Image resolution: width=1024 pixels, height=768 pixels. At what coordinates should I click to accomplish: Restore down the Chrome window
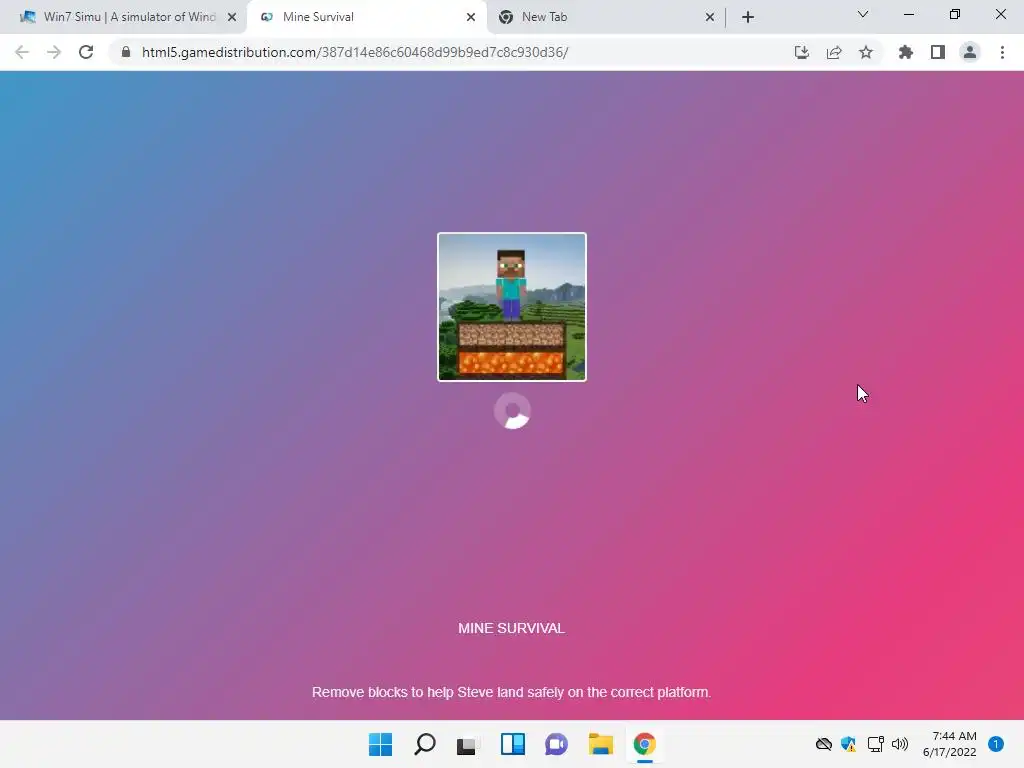955,14
